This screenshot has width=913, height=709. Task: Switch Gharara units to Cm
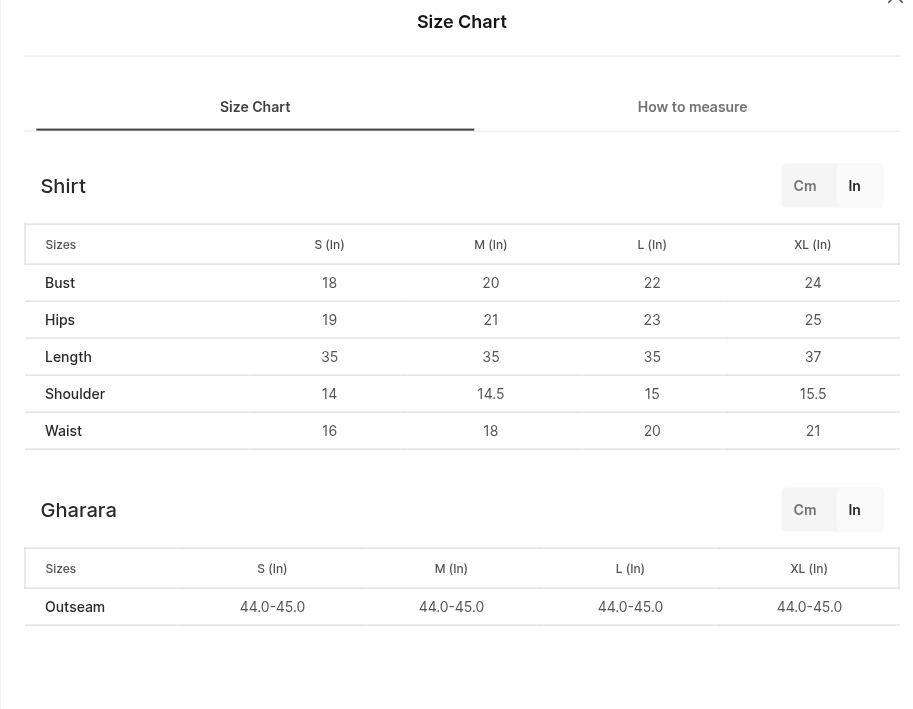(805, 510)
